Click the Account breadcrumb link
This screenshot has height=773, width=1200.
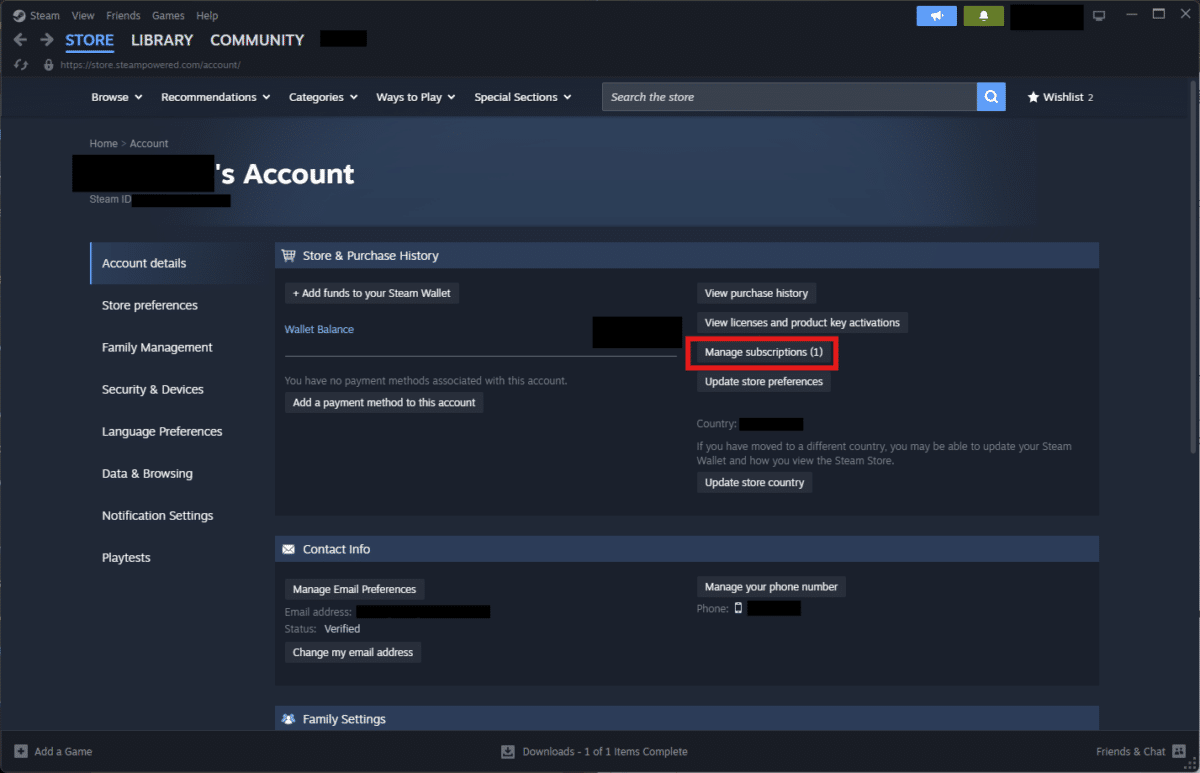coord(149,144)
